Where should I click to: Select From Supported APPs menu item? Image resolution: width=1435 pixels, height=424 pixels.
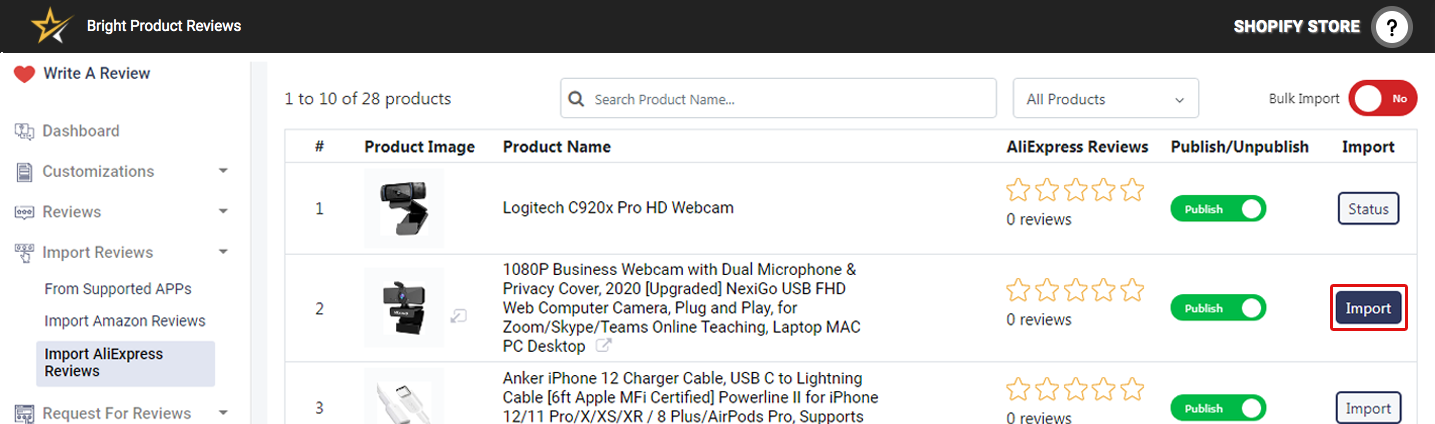coord(118,289)
